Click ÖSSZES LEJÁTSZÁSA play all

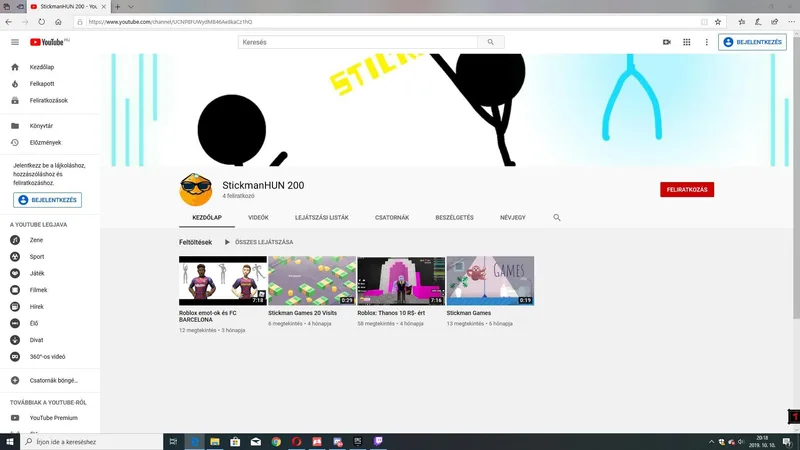259,242
